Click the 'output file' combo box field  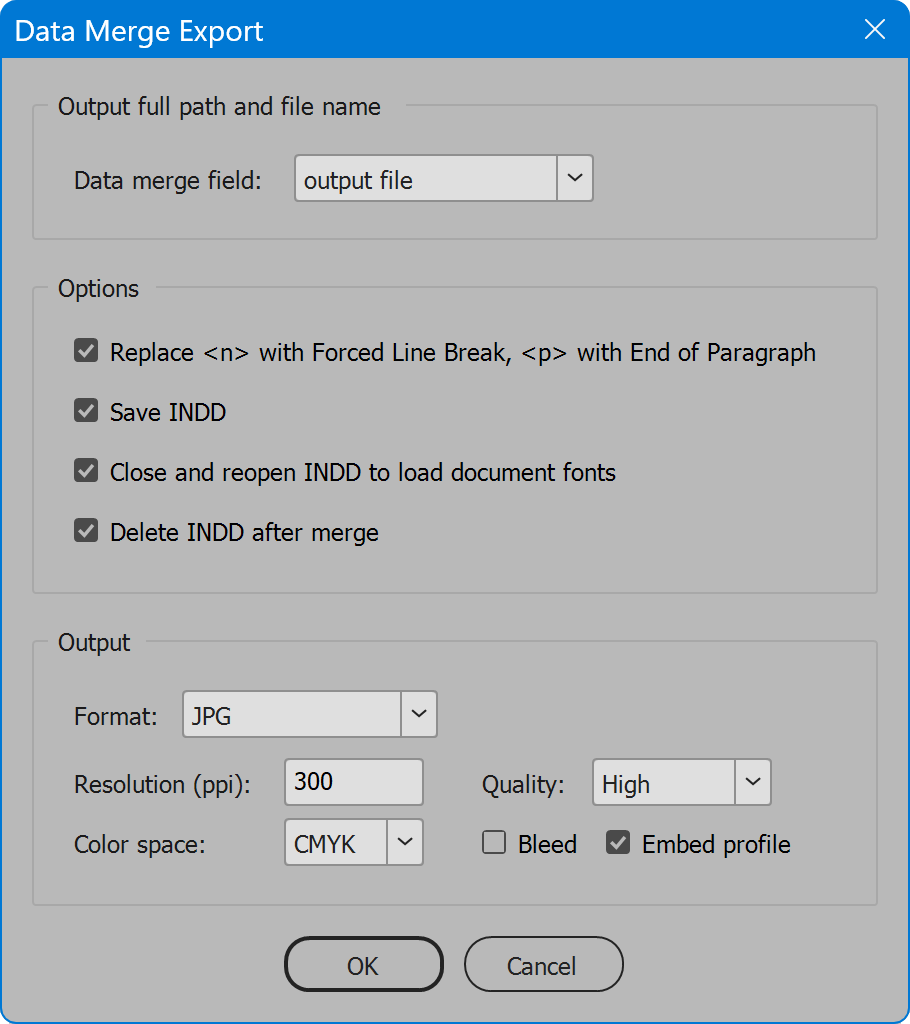(x=425, y=179)
